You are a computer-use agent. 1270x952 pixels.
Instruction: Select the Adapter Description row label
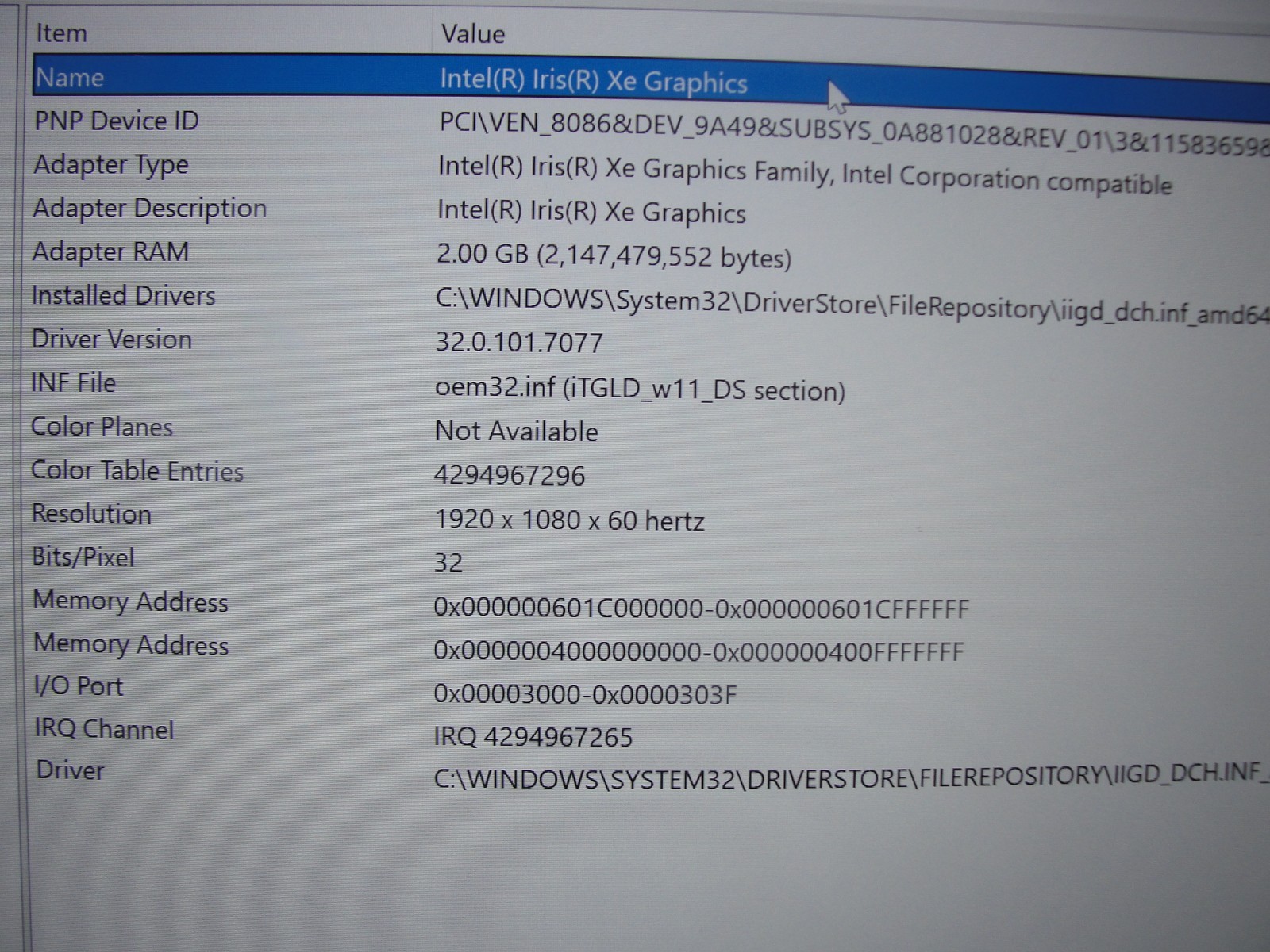pyautogui.click(x=150, y=209)
